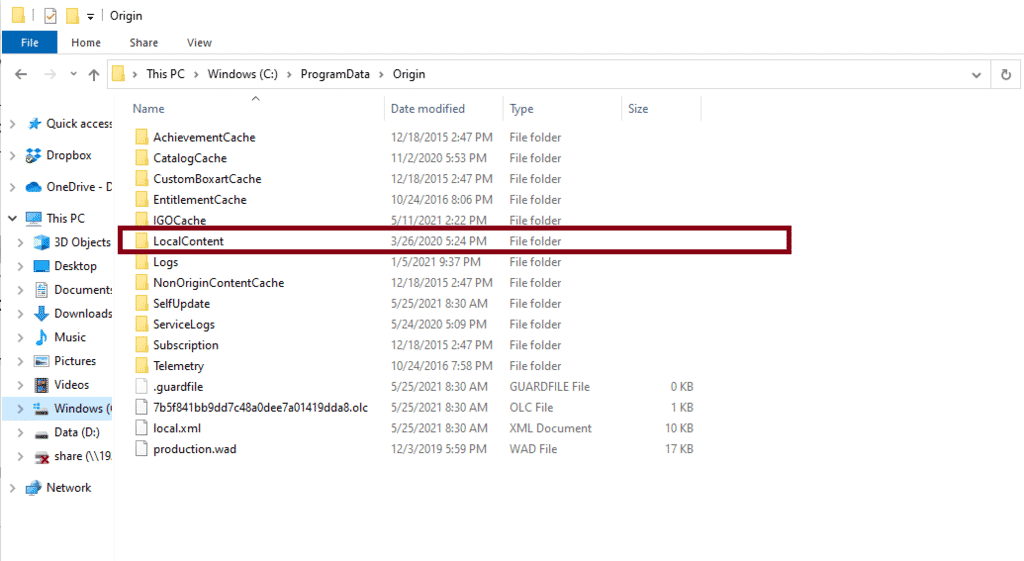1024x561 pixels.
Task: Click the 17 KB size value
Action: (x=679, y=449)
